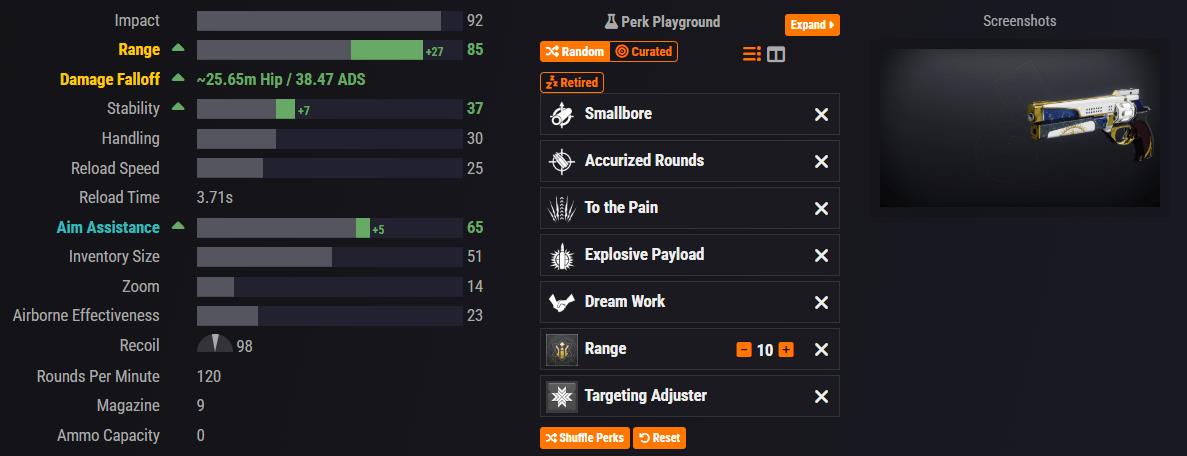The height and width of the screenshot is (456, 1187).
Task: Remove the Explosive Payload perk
Action: [821, 256]
